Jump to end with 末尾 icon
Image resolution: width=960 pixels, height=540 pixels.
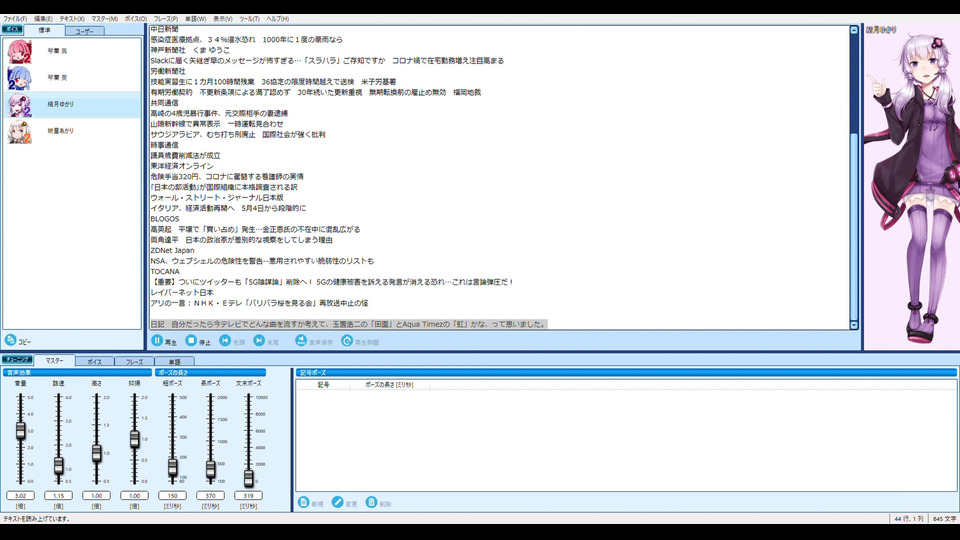(260, 340)
